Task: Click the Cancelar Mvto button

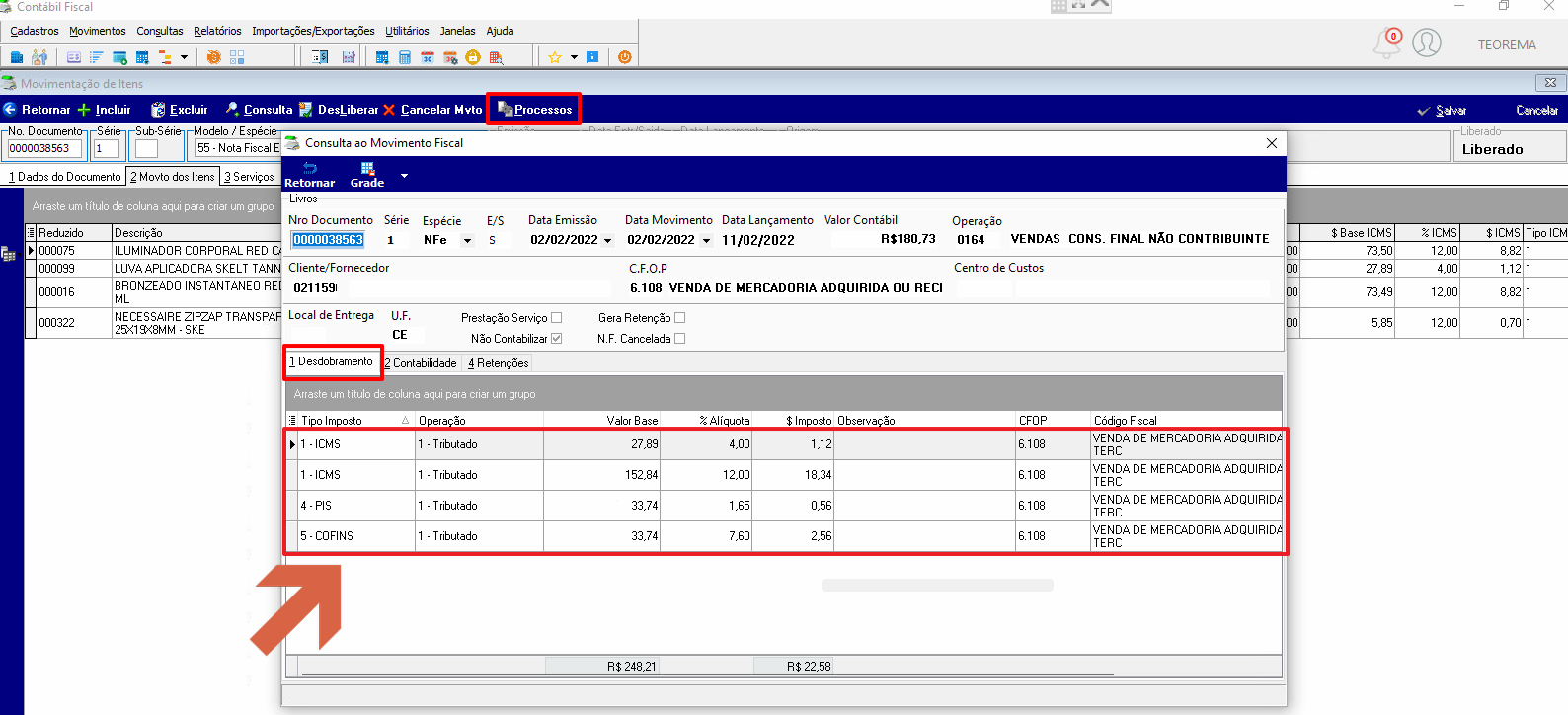Action: [x=432, y=110]
